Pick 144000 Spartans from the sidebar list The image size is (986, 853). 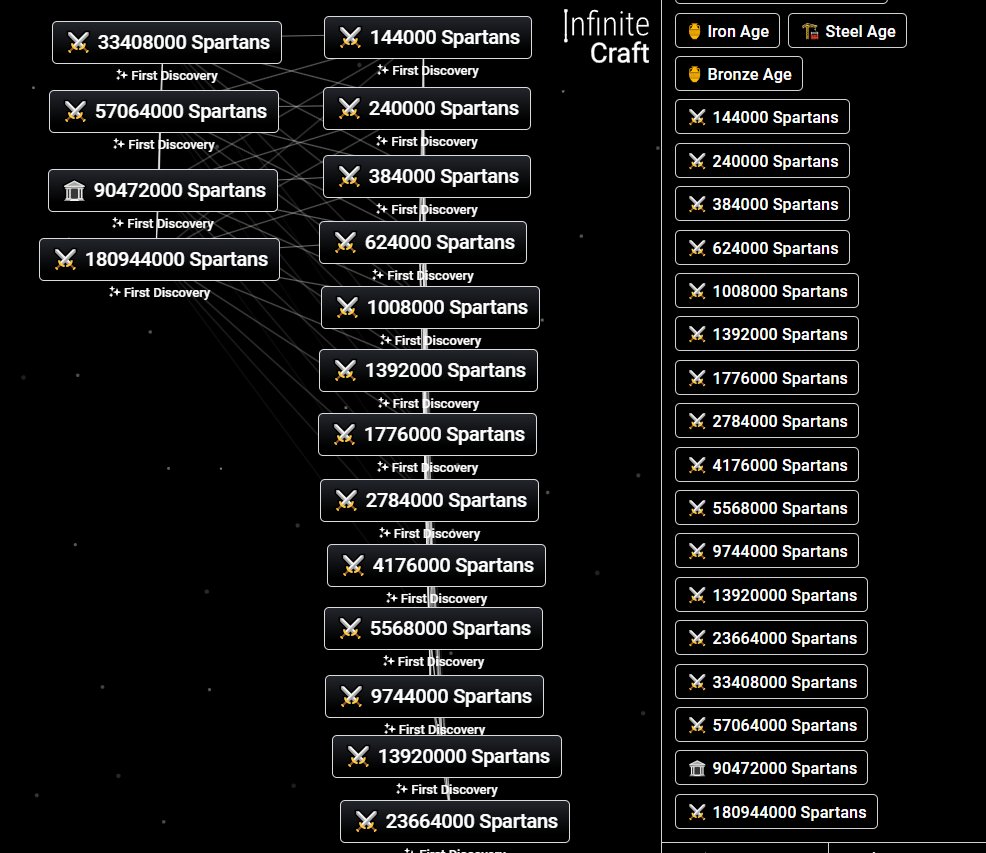point(762,117)
